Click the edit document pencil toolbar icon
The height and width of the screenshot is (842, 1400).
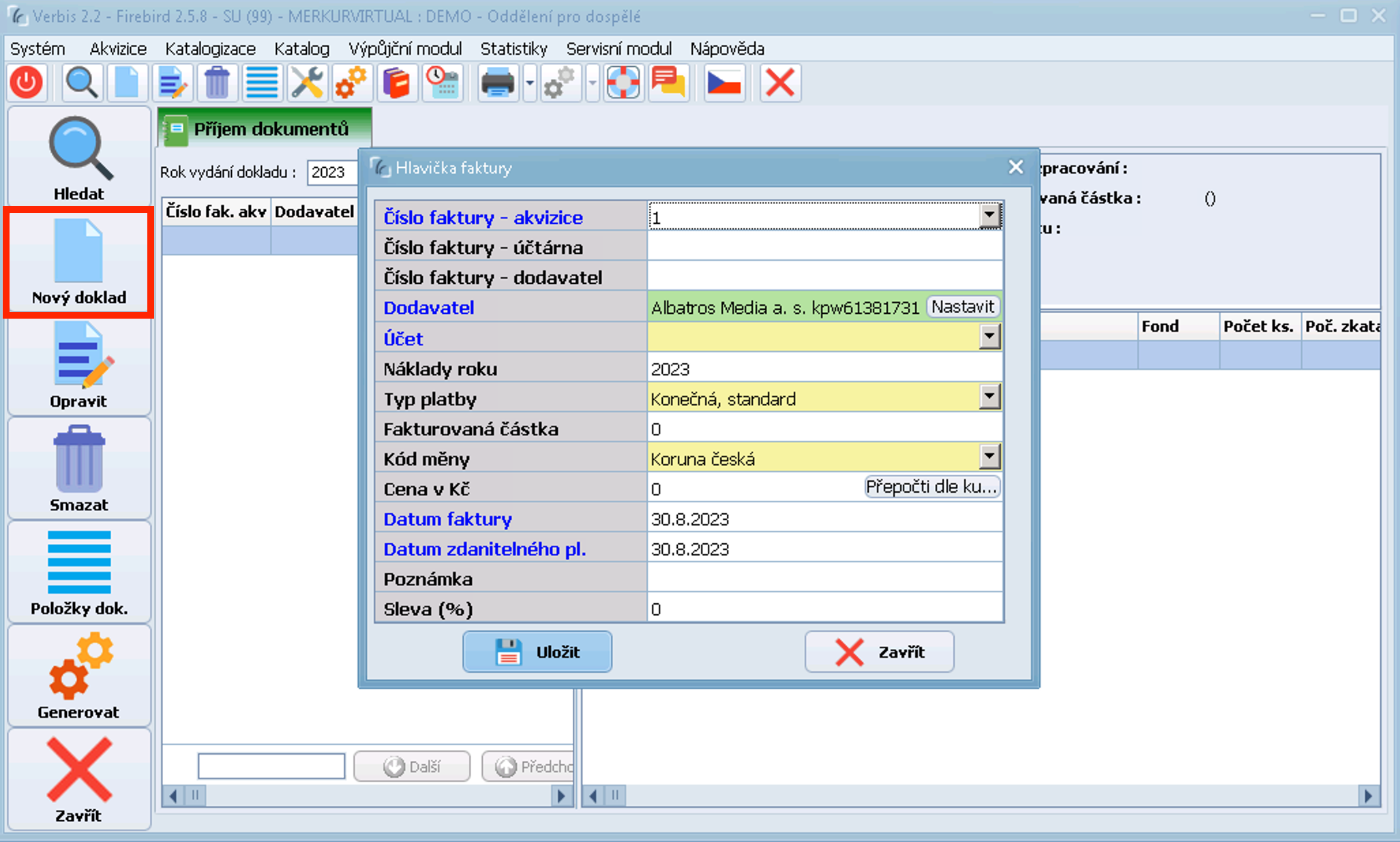pyautogui.click(x=172, y=83)
